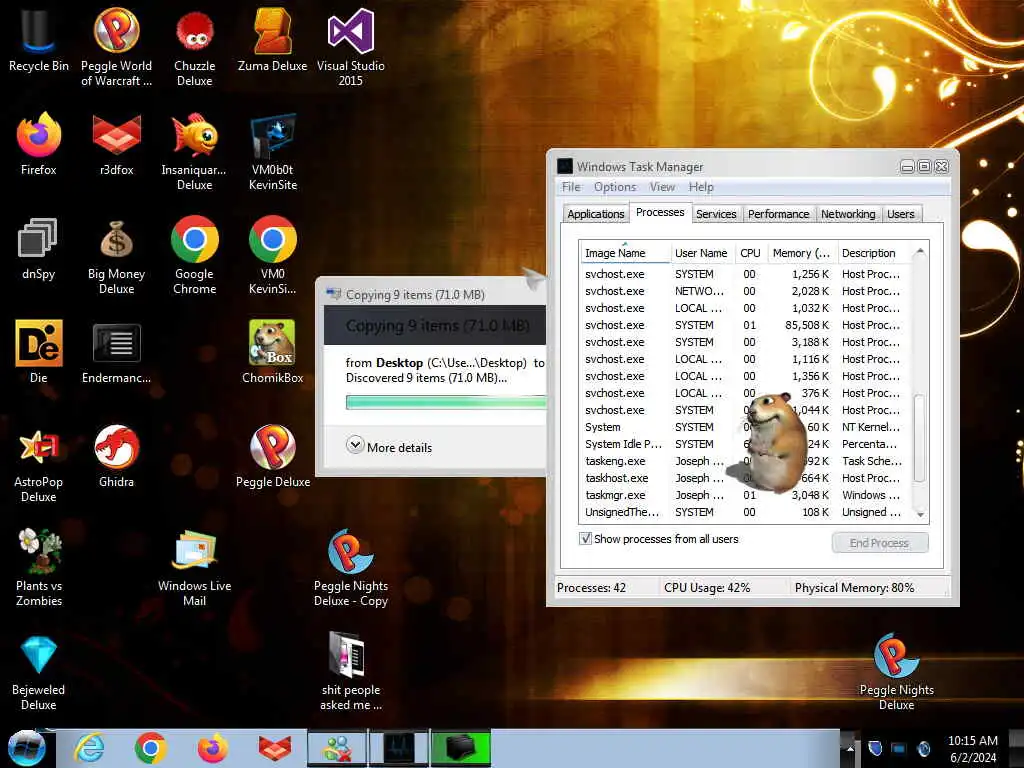Viewport: 1024px width, 768px height.
Task: Click Firefox icon in the taskbar
Action: pos(213,748)
